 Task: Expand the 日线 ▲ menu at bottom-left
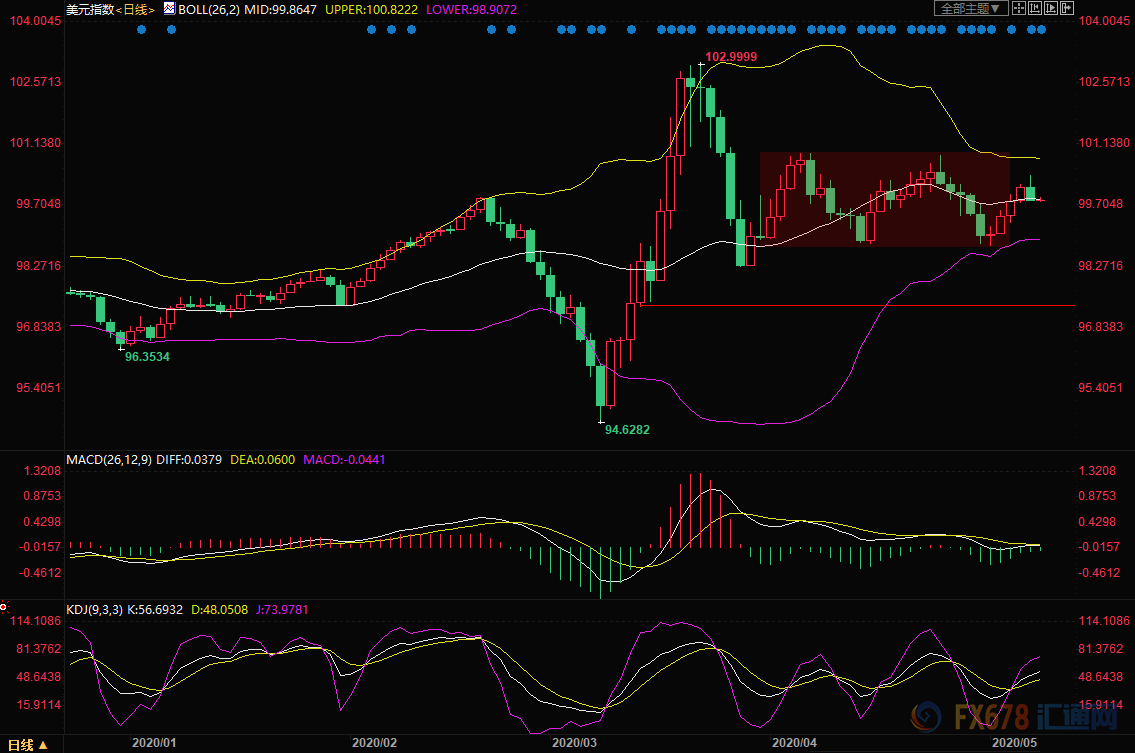[x=21, y=744]
